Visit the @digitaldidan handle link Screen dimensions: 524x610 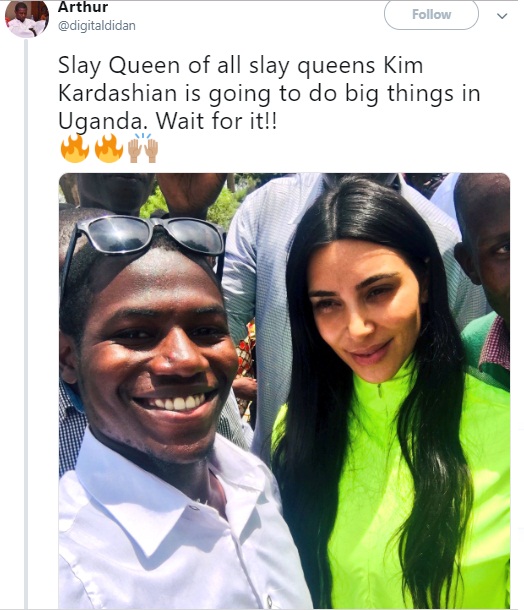pos(96,26)
